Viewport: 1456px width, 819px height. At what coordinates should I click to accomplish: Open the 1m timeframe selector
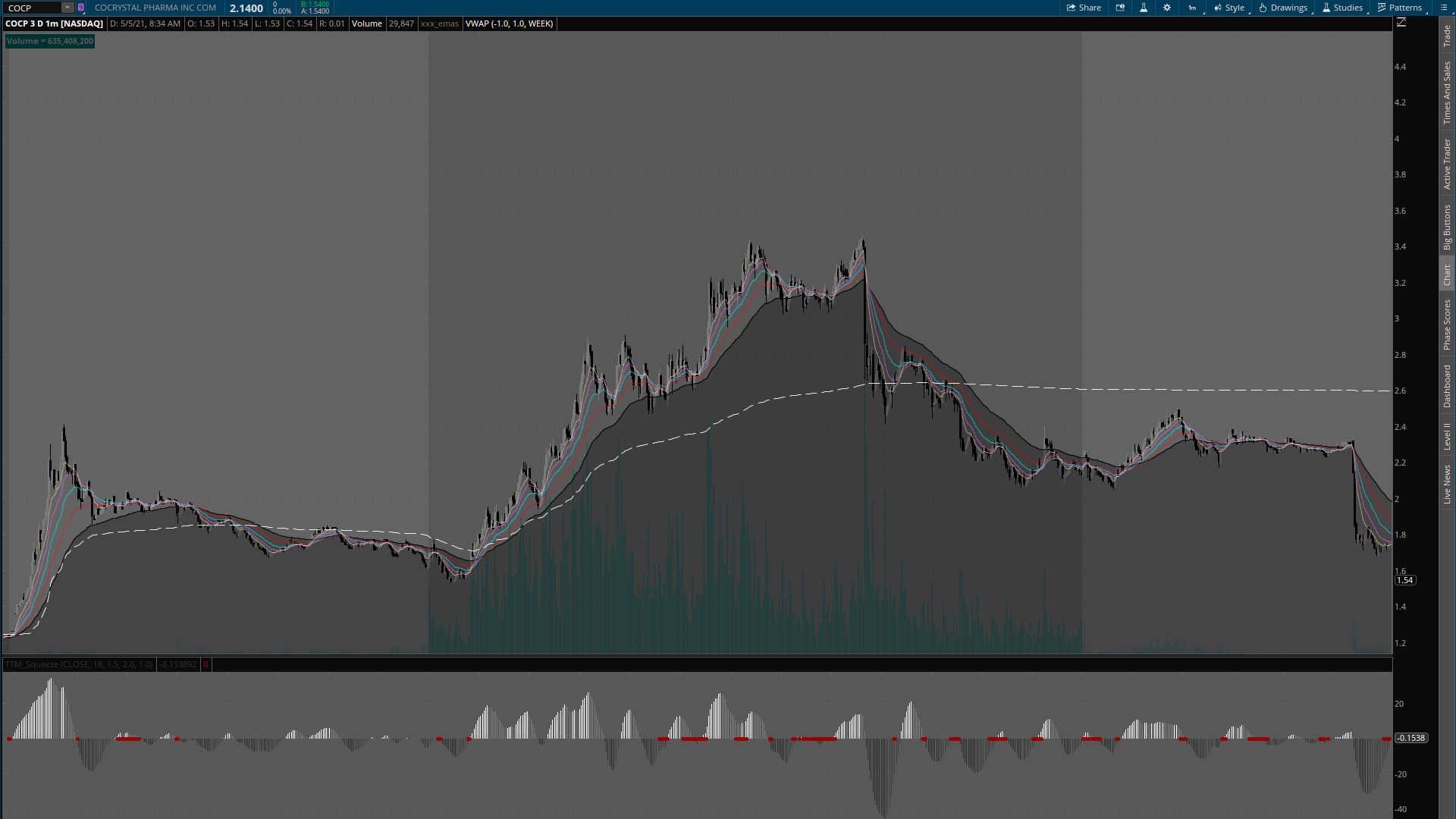[x=1193, y=8]
